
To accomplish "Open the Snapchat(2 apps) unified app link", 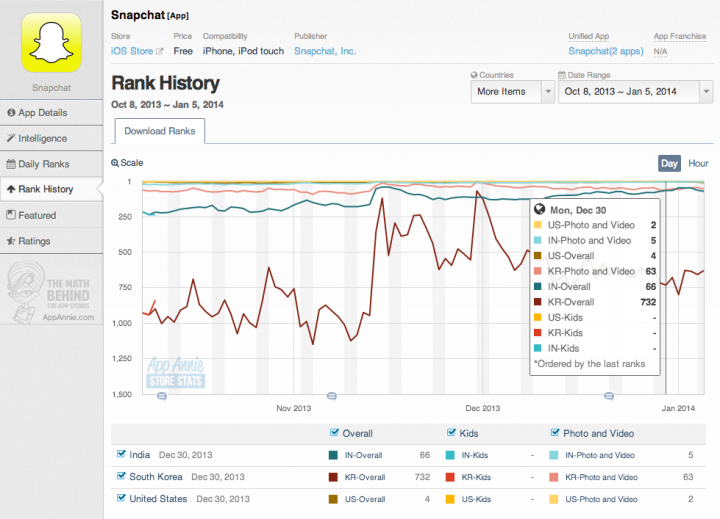I will (x=606, y=51).
